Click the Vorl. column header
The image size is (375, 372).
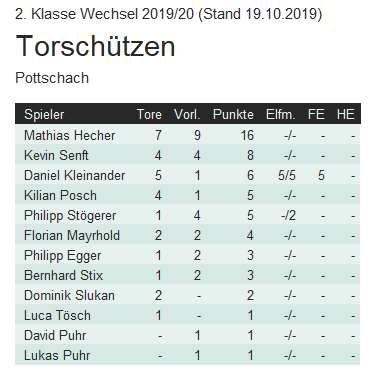click(187, 114)
